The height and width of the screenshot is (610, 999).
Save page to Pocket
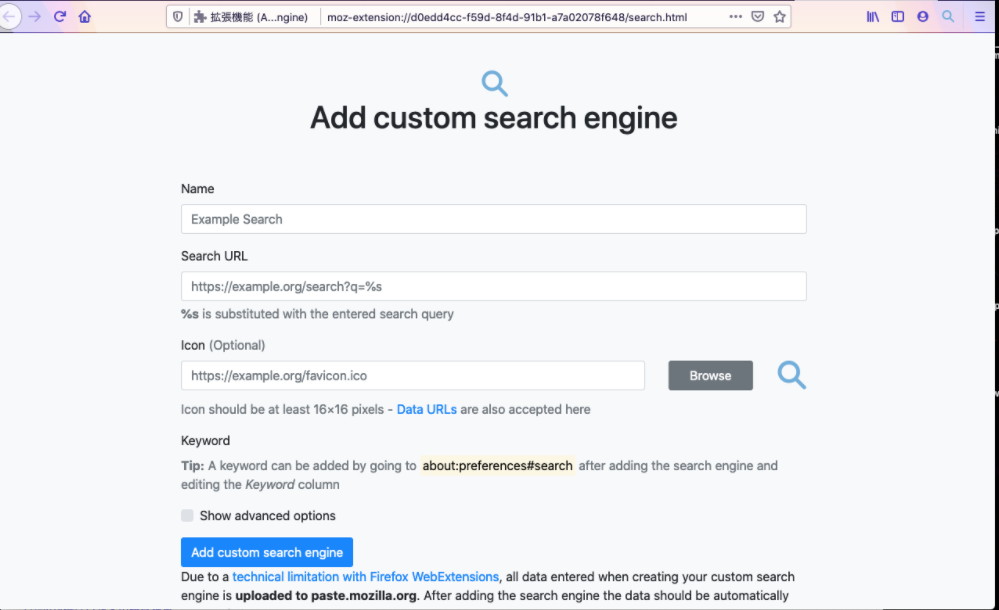(758, 17)
